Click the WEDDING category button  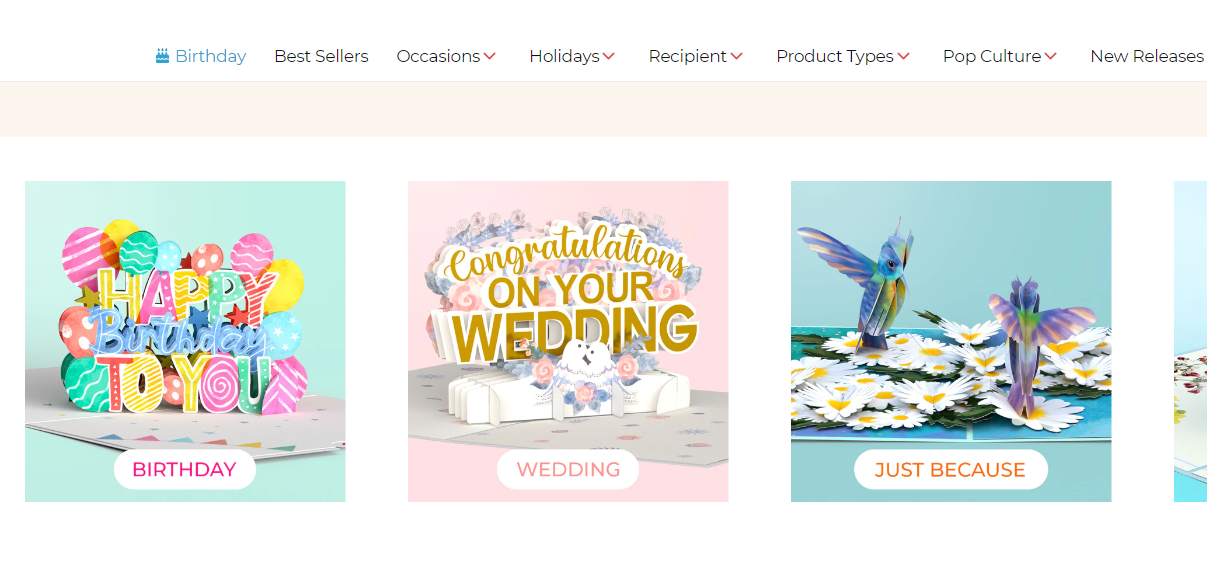568,469
